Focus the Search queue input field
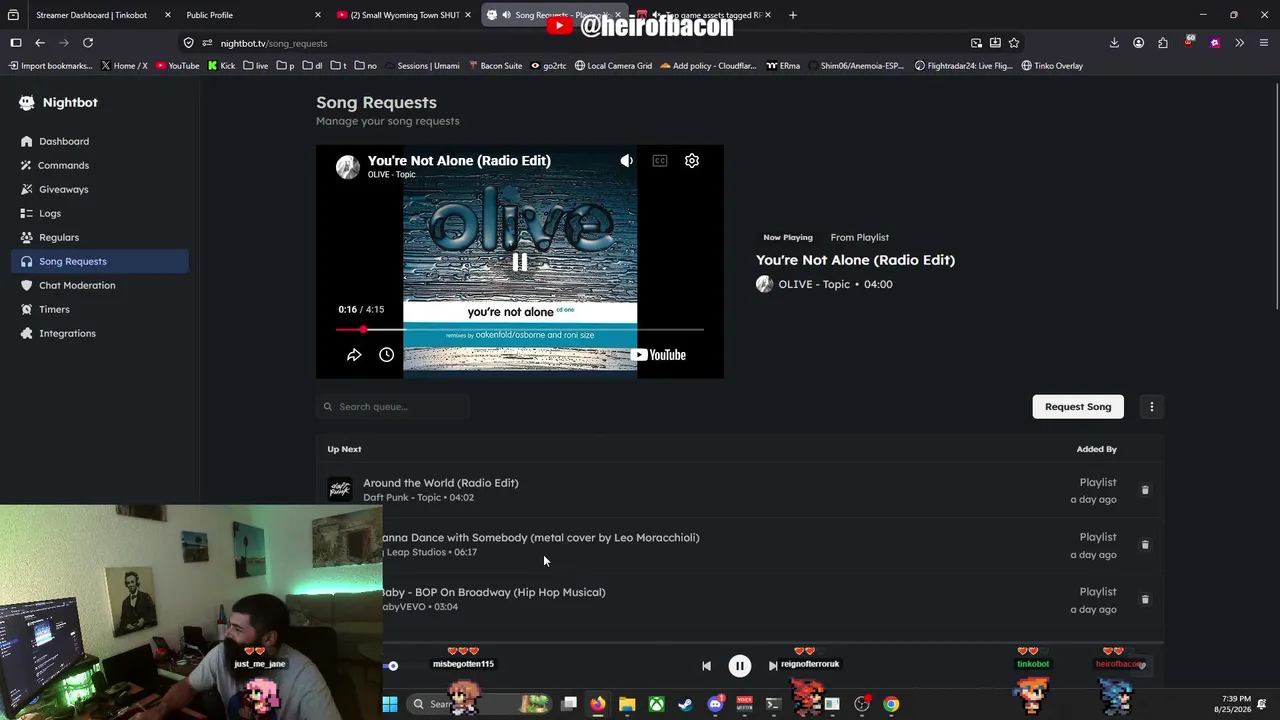The height and width of the screenshot is (720, 1280). coord(393,406)
